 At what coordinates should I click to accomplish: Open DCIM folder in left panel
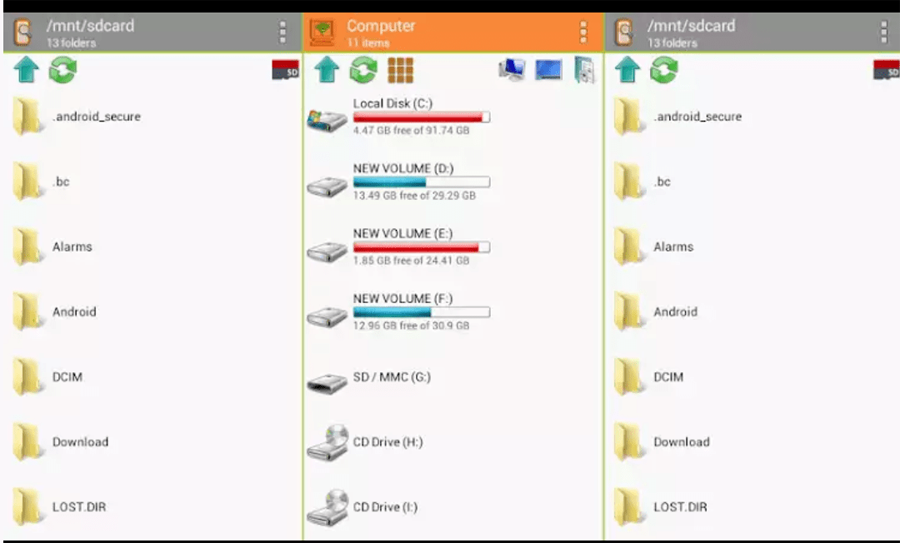pyautogui.click(x=152, y=377)
